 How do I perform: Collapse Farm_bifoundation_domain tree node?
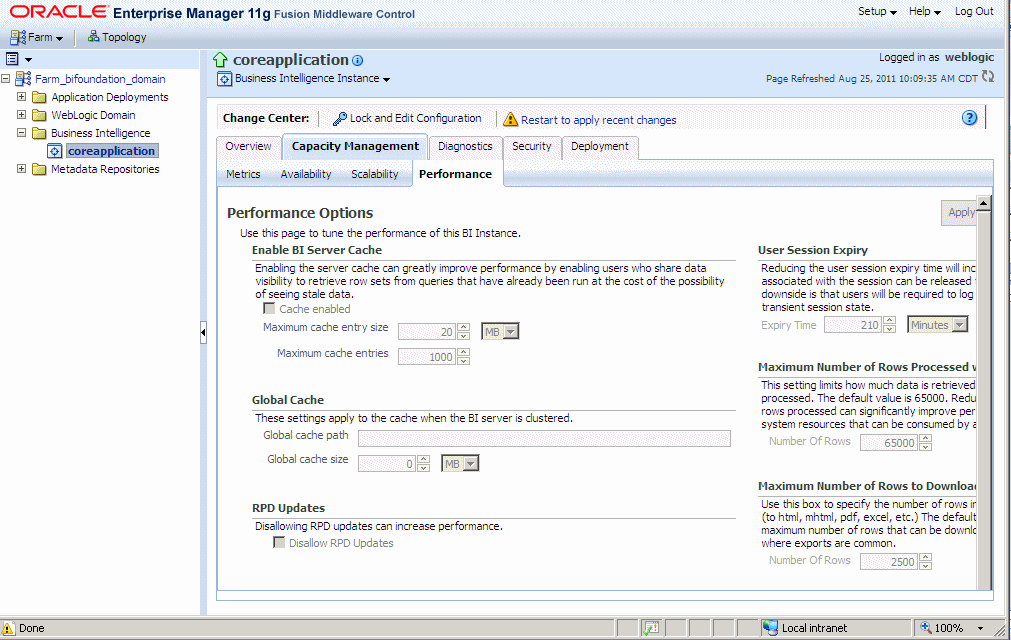pos(6,79)
